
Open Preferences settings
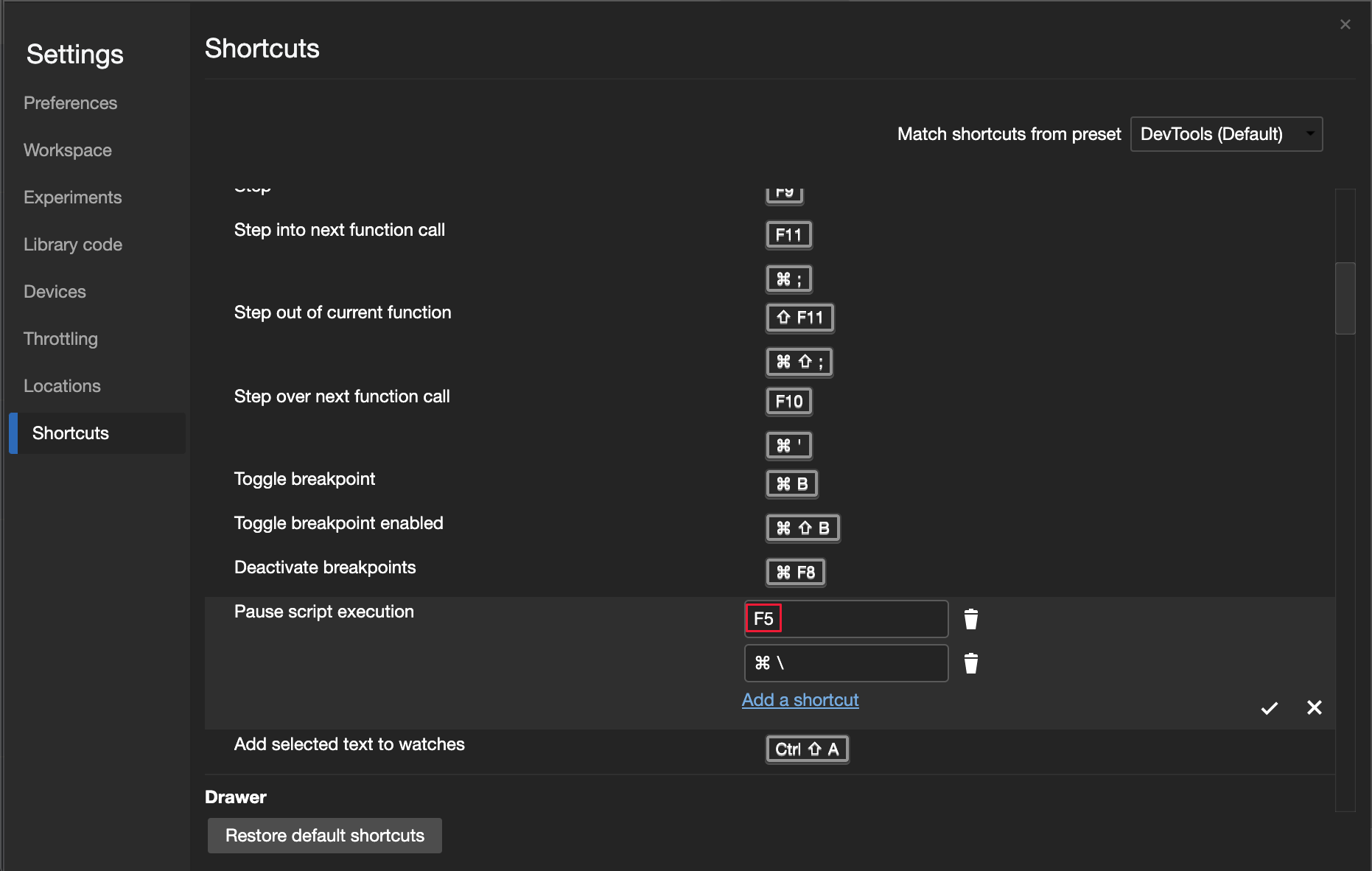click(71, 103)
